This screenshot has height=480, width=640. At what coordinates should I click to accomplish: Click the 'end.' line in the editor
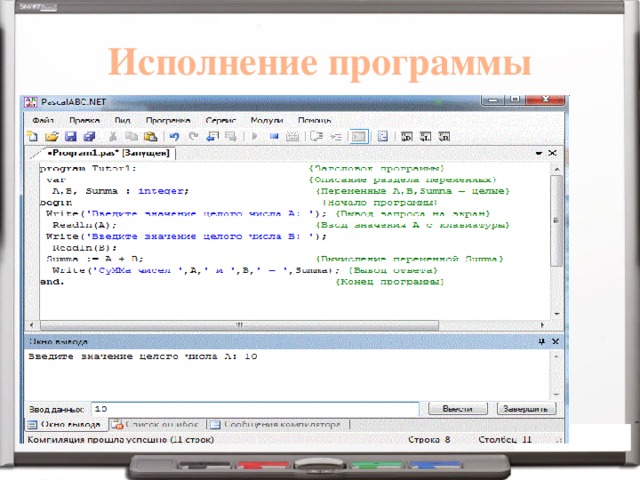point(52,282)
